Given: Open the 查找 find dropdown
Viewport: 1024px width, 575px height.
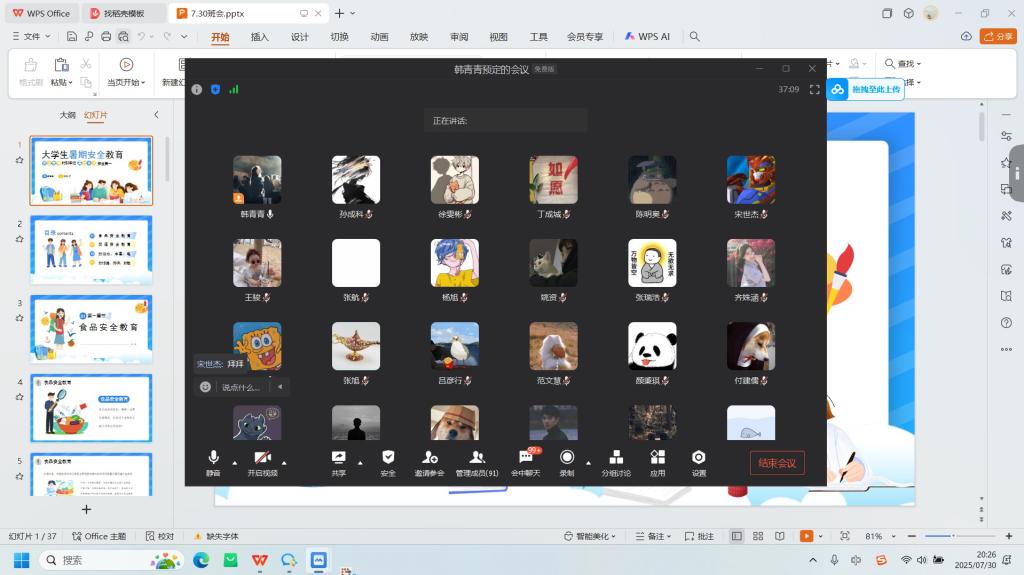Looking at the screenshot, I should [x=903, y=63].
